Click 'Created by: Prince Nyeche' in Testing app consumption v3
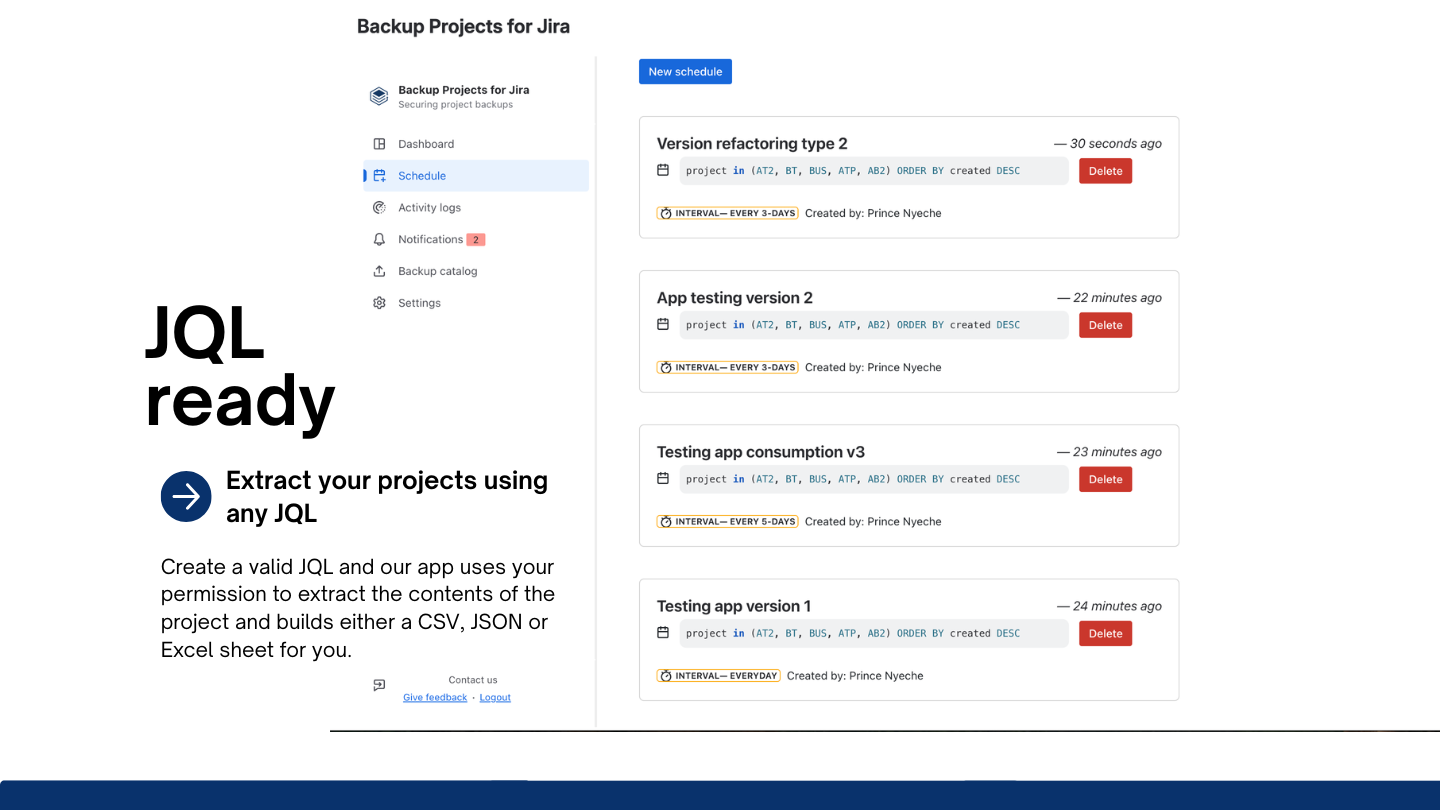 [x=873, y=522]
